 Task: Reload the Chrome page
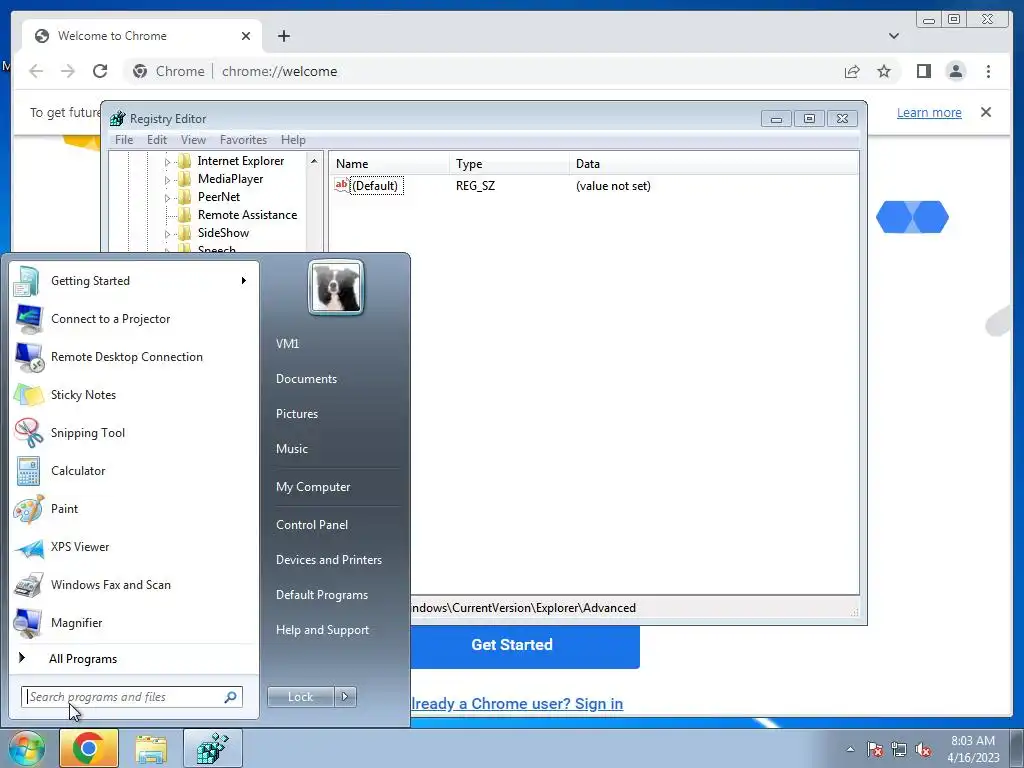tap(100, 71)
